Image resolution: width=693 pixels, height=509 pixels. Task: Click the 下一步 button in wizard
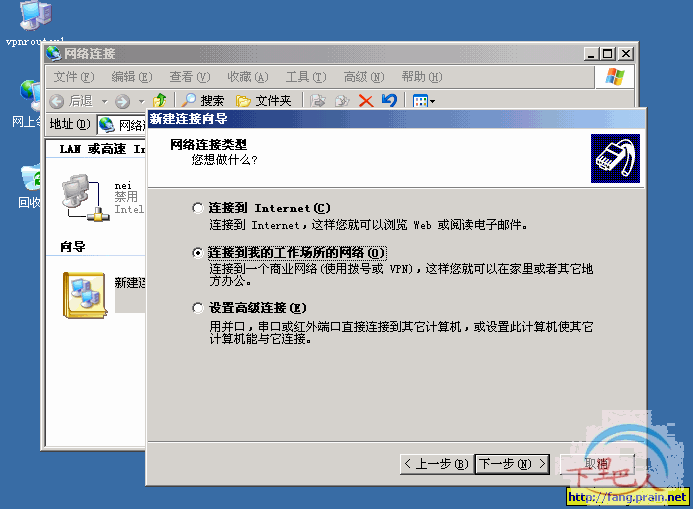click(x=512, y=464)
